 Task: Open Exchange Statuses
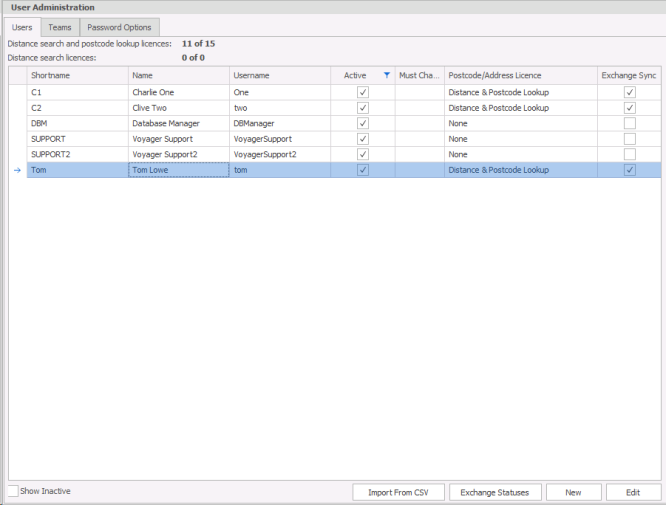point(495,492)
